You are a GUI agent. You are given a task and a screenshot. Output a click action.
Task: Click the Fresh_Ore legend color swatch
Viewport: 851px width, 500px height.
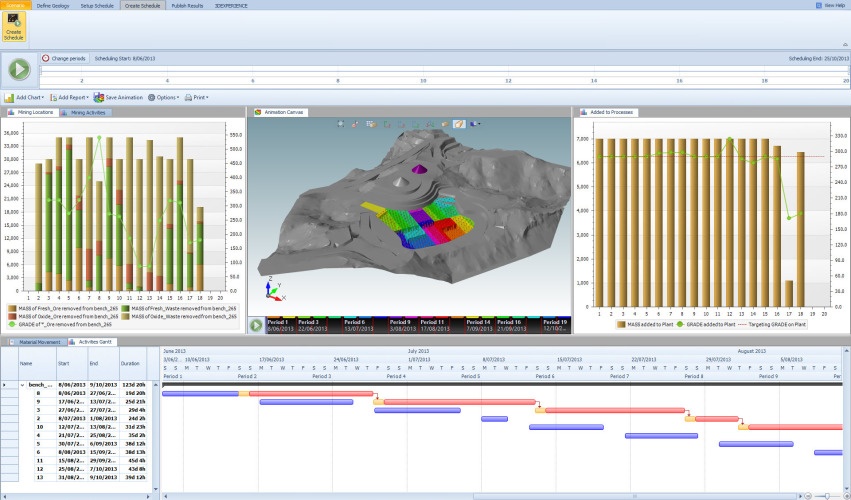tap(12, 308)
